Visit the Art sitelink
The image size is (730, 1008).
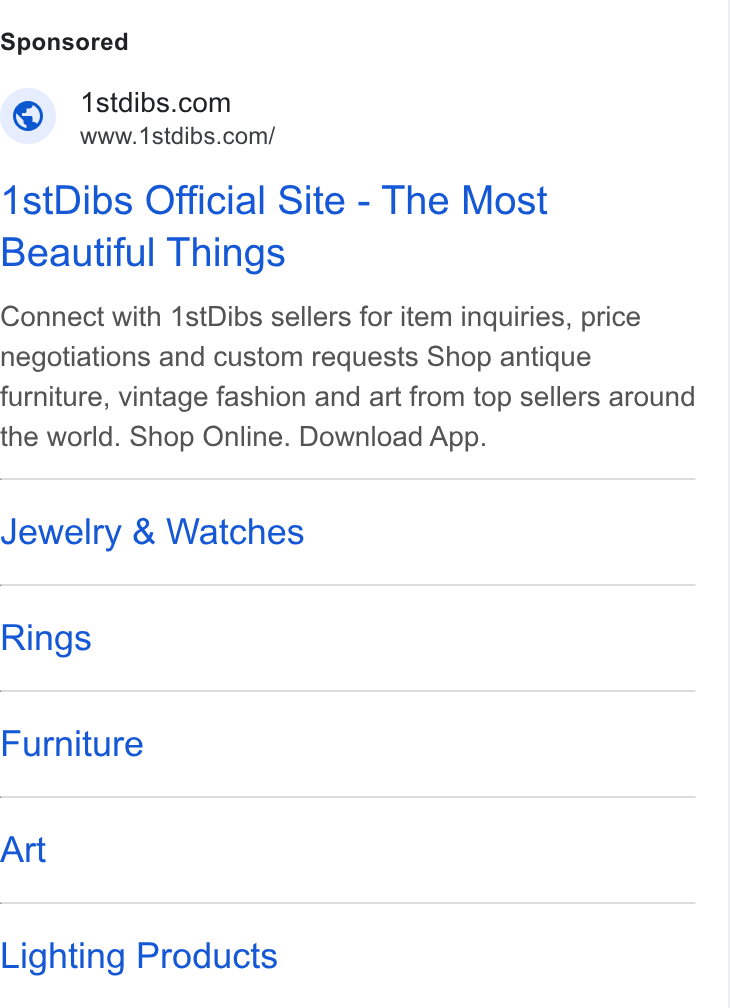(x=23, y=850)
